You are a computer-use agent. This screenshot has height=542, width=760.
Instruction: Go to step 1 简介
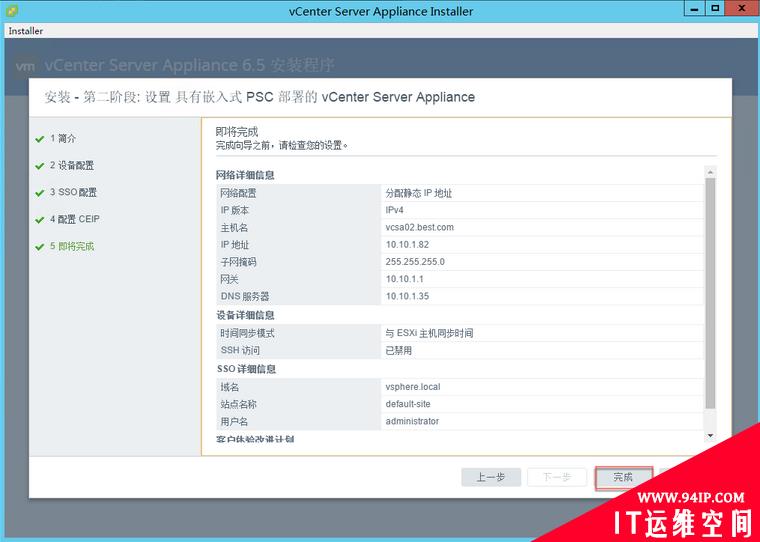(63, 139)
